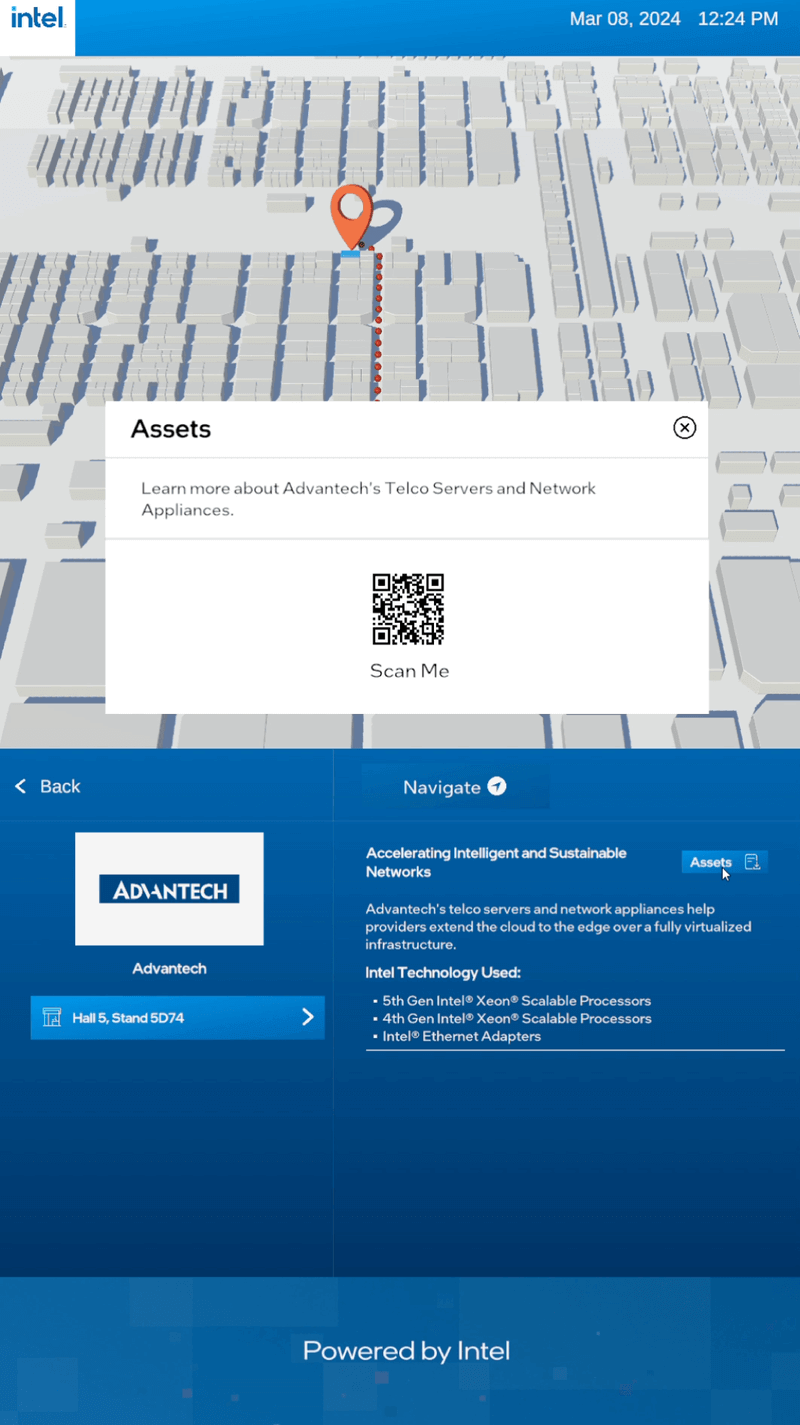Expand Hall 5 stand details with right chevron
800x1425 pixels.
307,1018
